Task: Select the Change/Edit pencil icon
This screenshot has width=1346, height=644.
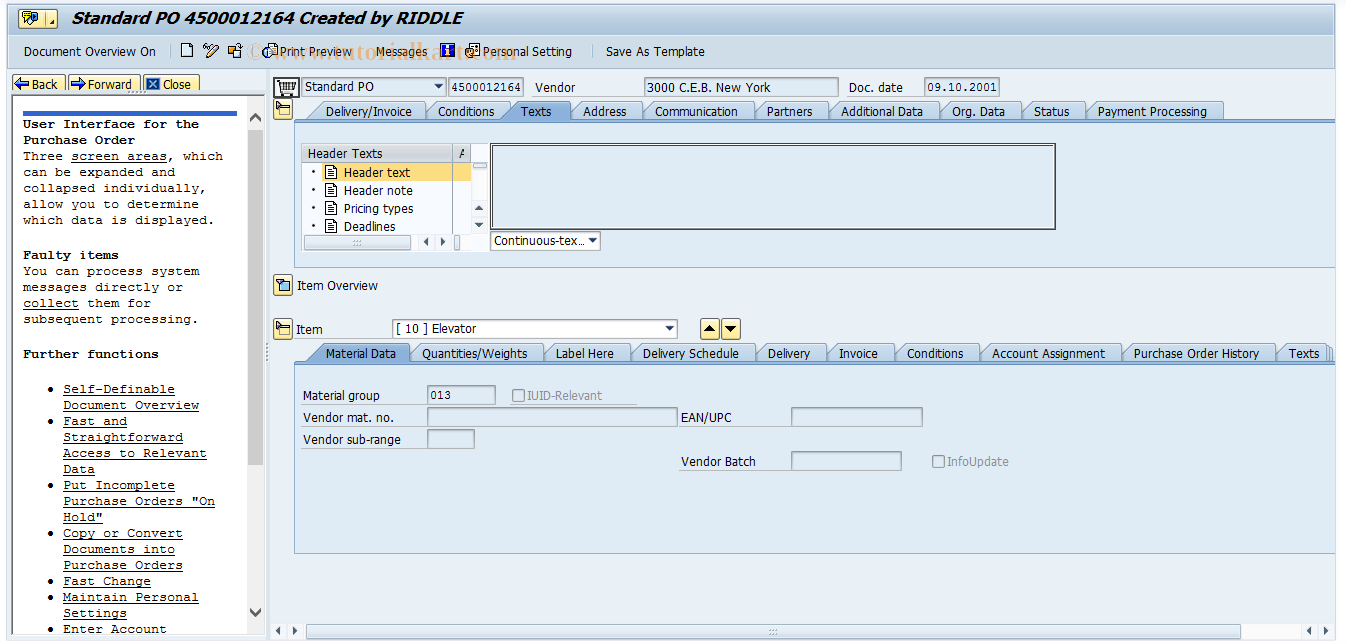Action: (210, 51)
